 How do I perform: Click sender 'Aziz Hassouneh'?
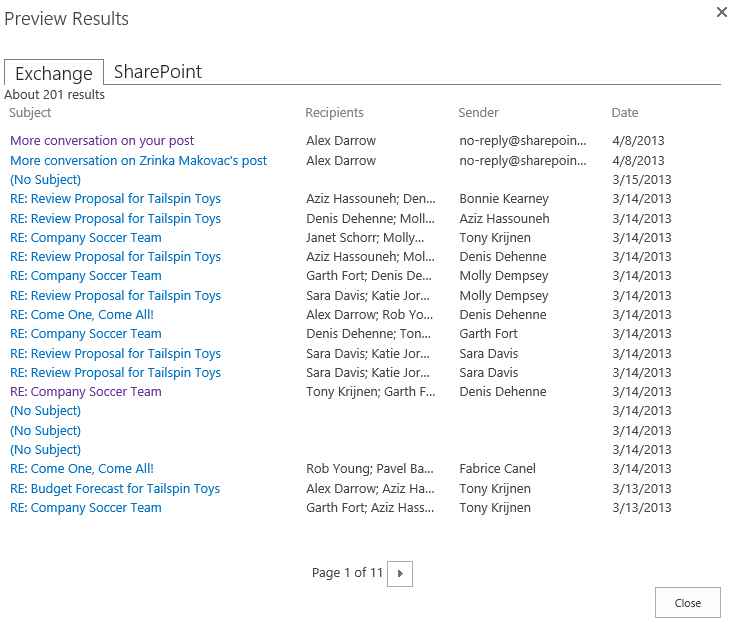click(504, 219)
